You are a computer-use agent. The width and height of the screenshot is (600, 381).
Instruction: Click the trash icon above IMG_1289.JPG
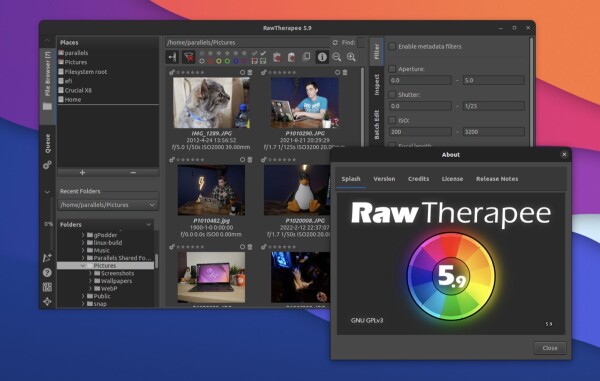pyautogui.click(x=250, y=72)
